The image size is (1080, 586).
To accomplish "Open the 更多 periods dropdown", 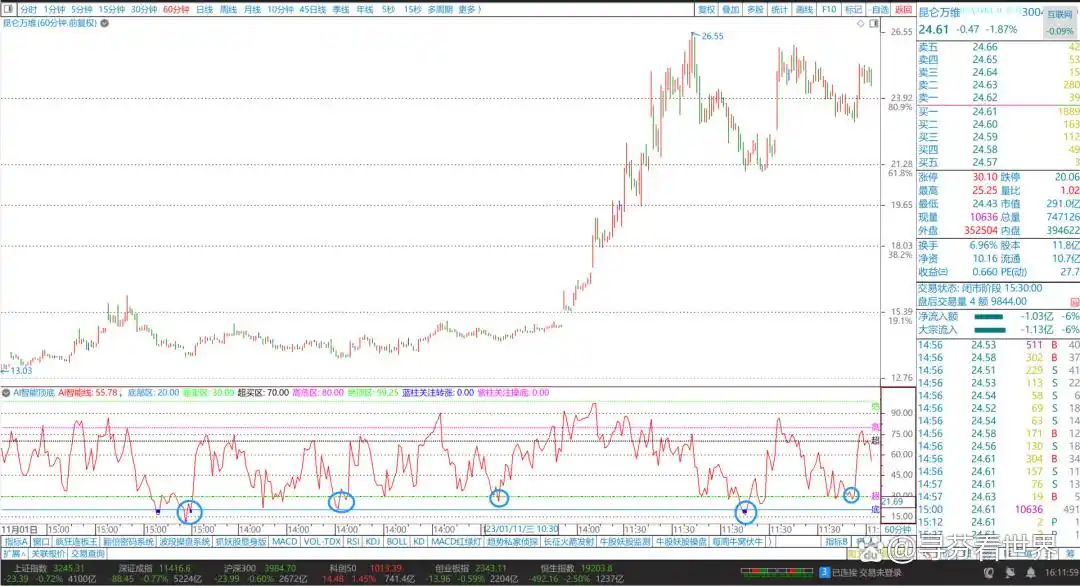I will tap(470, 9).
